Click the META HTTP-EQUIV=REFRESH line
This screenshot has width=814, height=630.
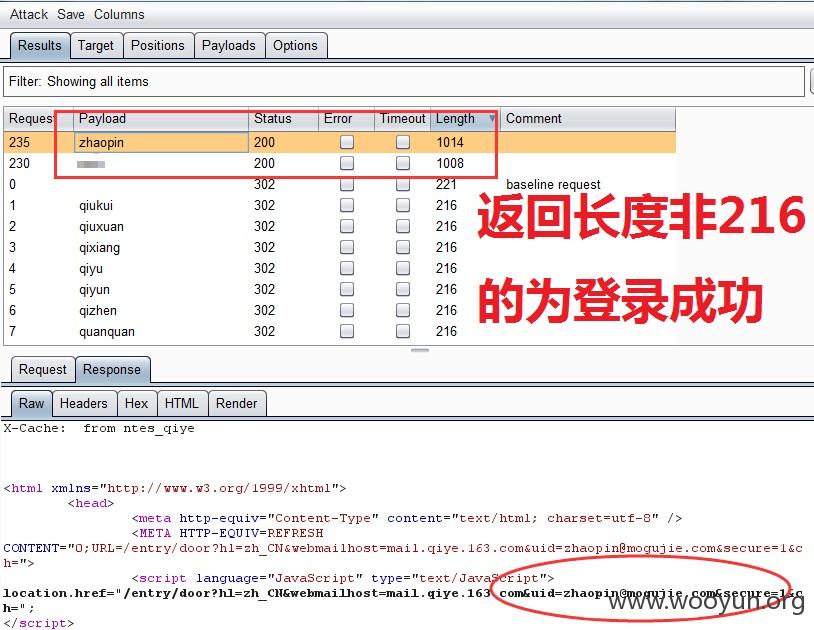click(x=227, y=533)
